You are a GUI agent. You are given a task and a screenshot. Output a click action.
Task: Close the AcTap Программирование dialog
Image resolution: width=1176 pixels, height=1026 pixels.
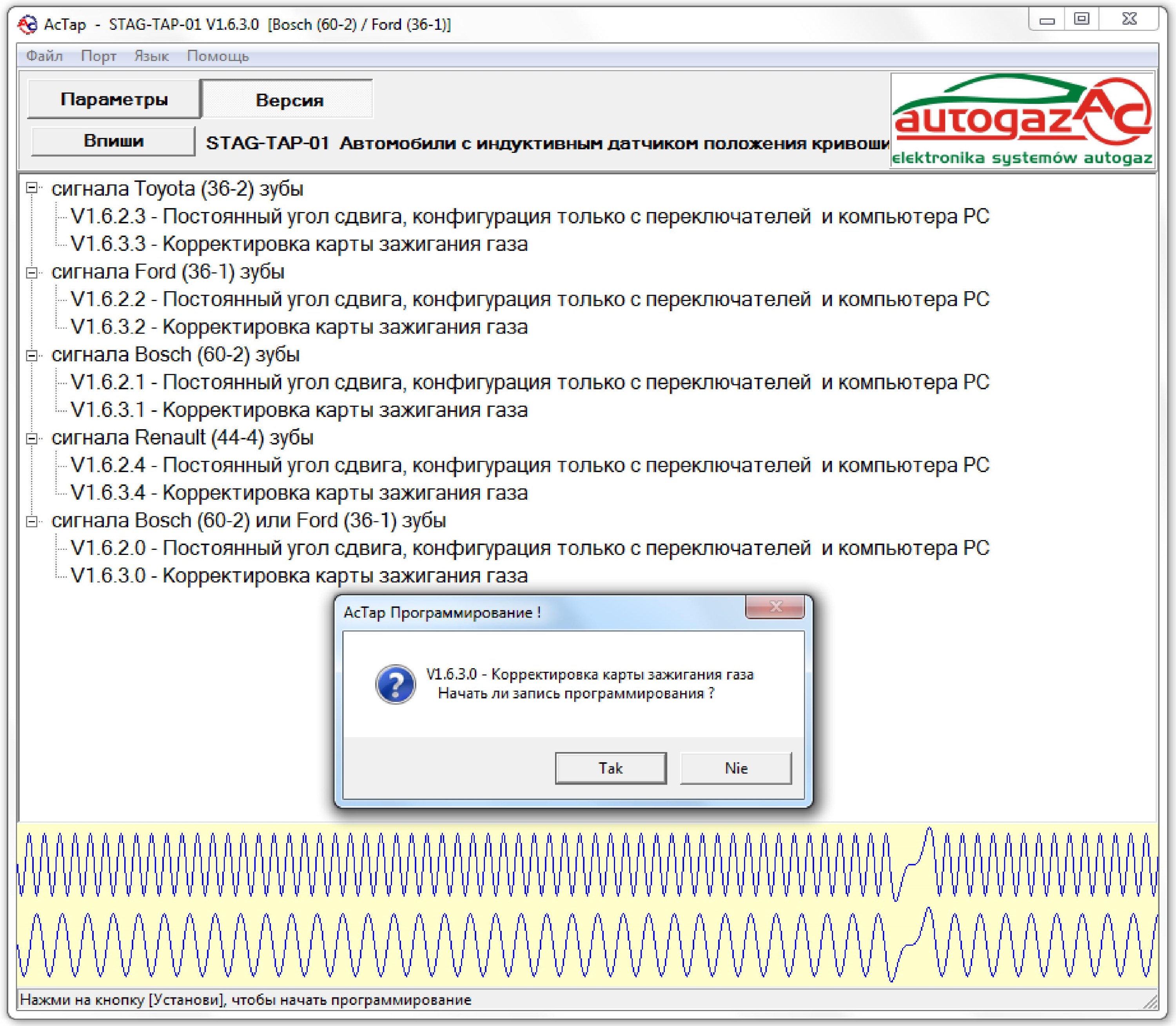click(775, 606)
